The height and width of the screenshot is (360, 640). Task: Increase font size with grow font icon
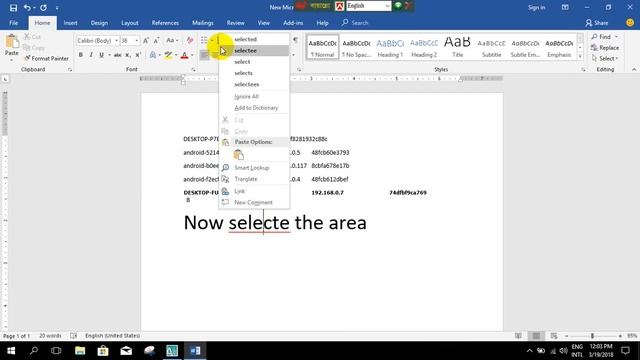tap(146, 40)
